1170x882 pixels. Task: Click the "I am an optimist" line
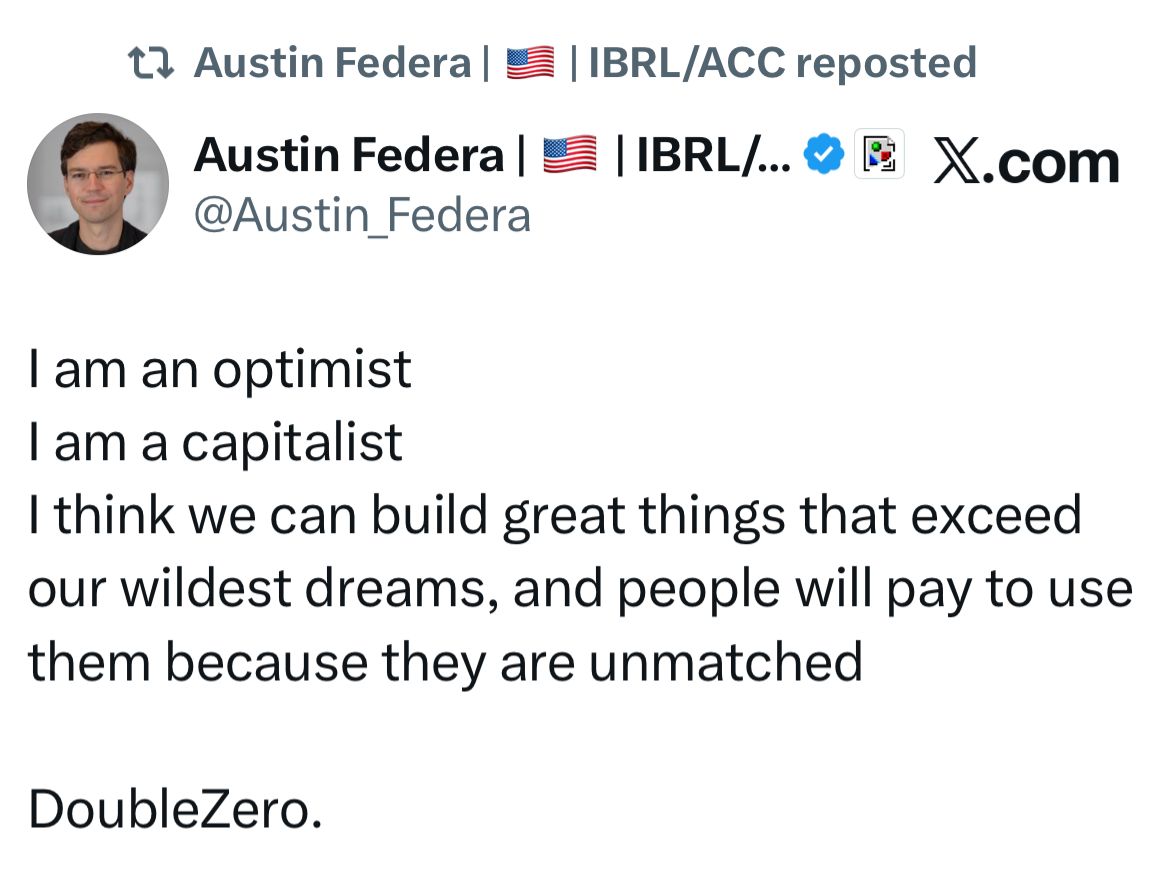point(220,369)
